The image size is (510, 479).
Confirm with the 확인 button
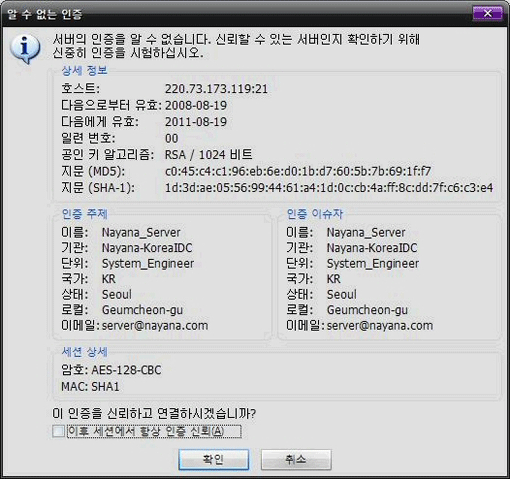[214, 460]
